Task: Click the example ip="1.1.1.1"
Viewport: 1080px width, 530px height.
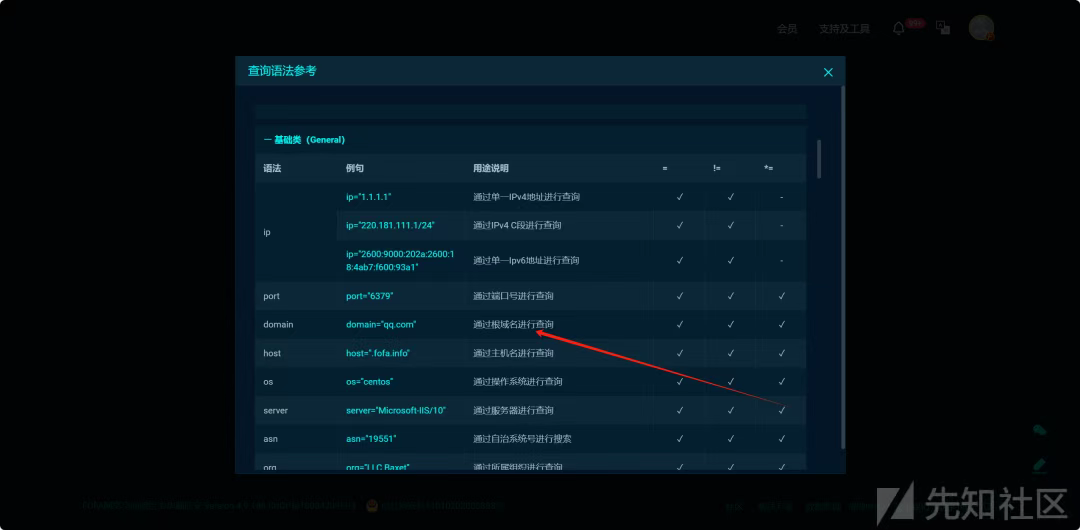Action: tap(368, 197)
